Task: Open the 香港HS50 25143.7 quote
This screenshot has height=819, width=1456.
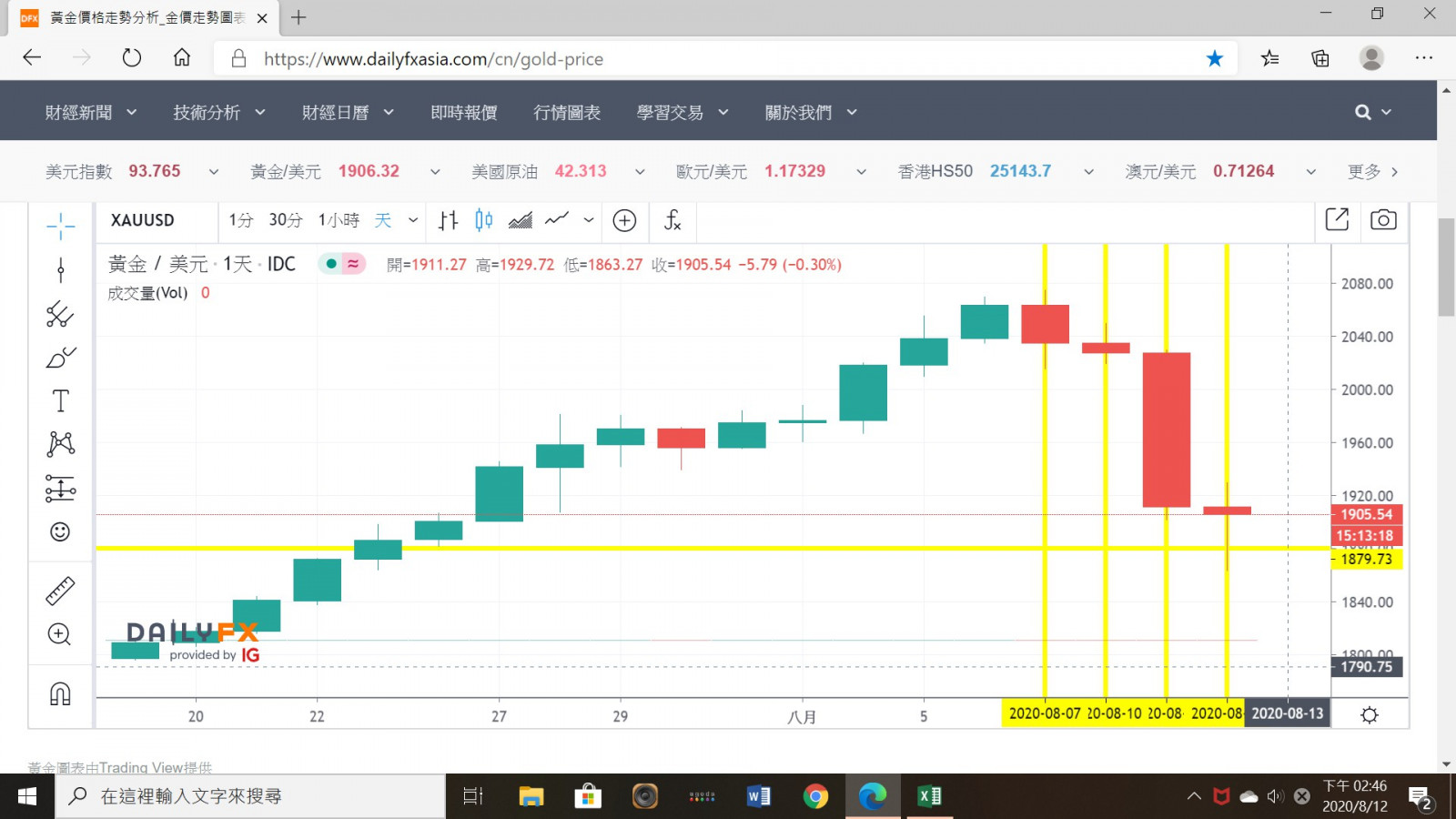Action: point(975,171)
